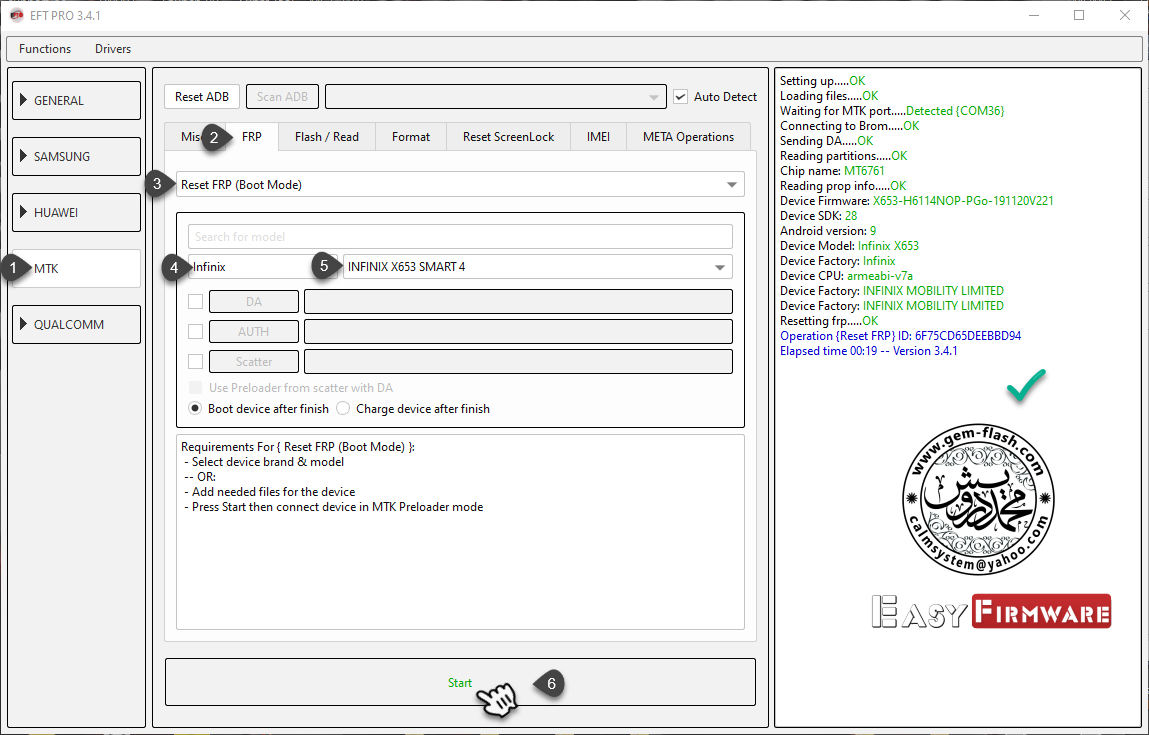Switch to the Format tab
1149x735 pixels.
coord(411,137)
